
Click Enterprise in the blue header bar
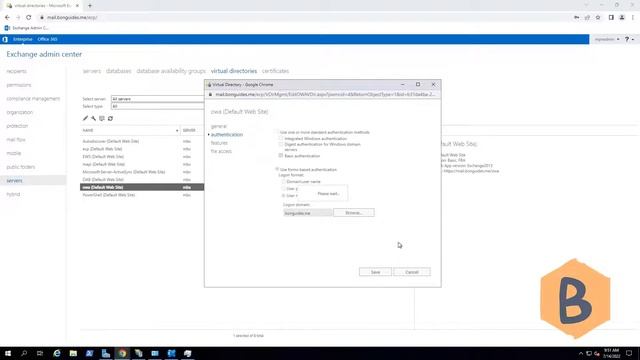tap(22, 39)
